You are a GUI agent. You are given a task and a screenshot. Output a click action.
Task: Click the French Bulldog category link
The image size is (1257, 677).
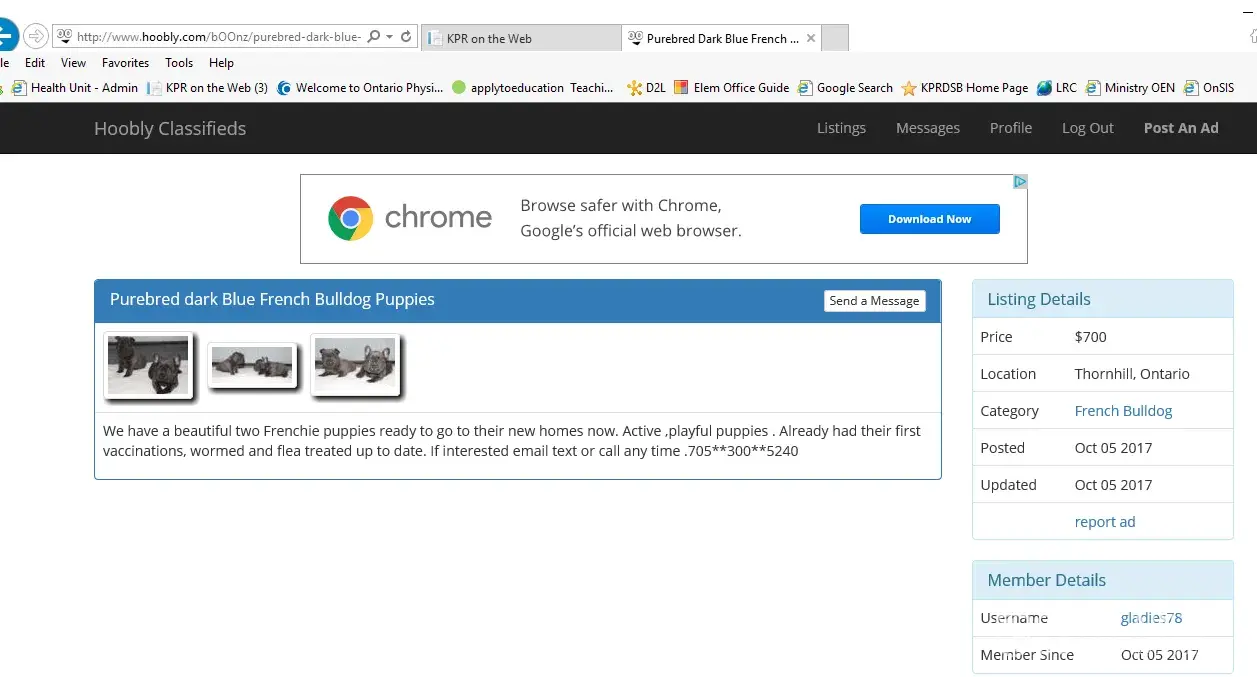1123,411
